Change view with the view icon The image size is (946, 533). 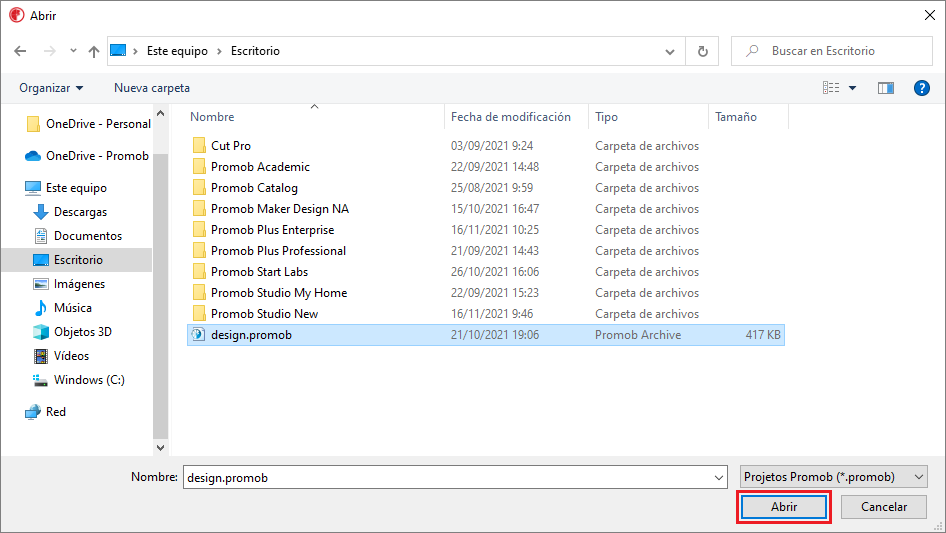point(831,88)
